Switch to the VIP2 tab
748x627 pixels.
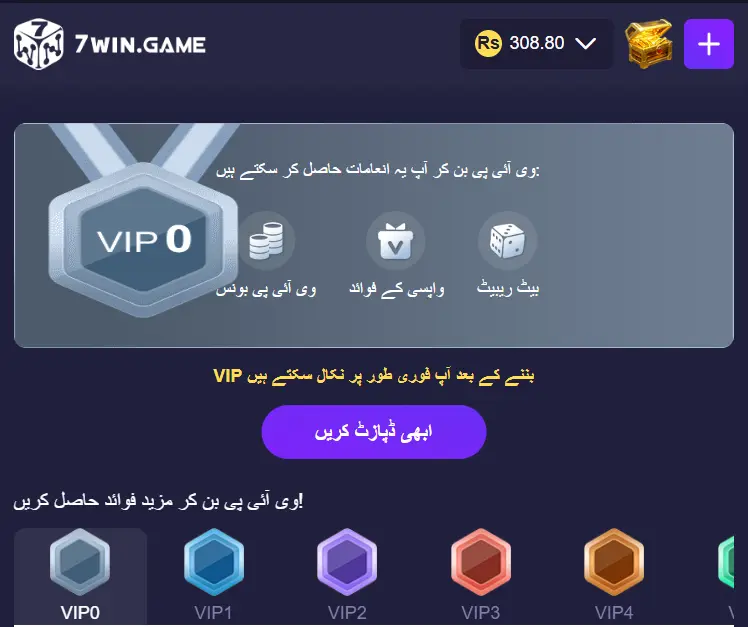point(347,576)
